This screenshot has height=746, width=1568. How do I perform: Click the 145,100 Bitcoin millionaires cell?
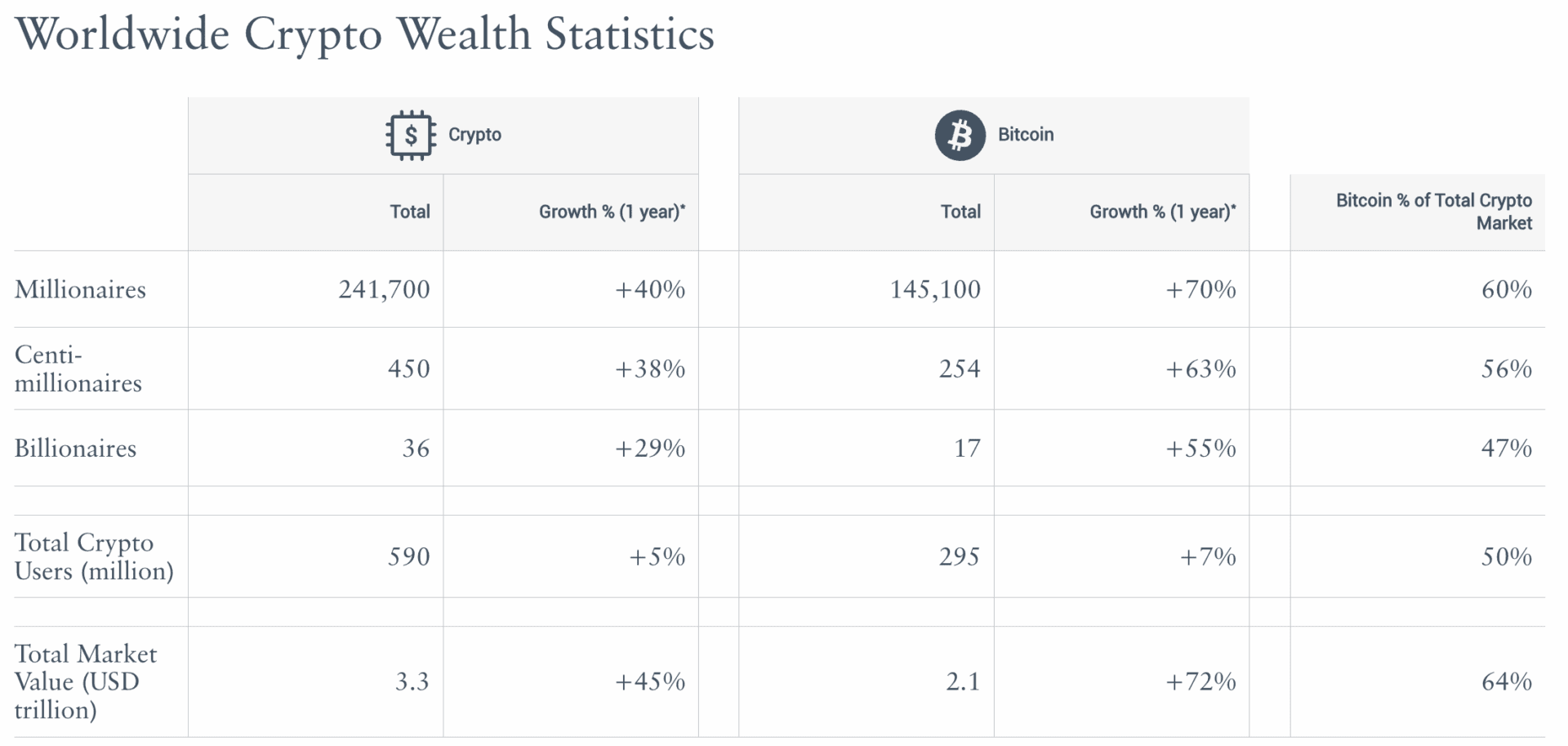934,289
